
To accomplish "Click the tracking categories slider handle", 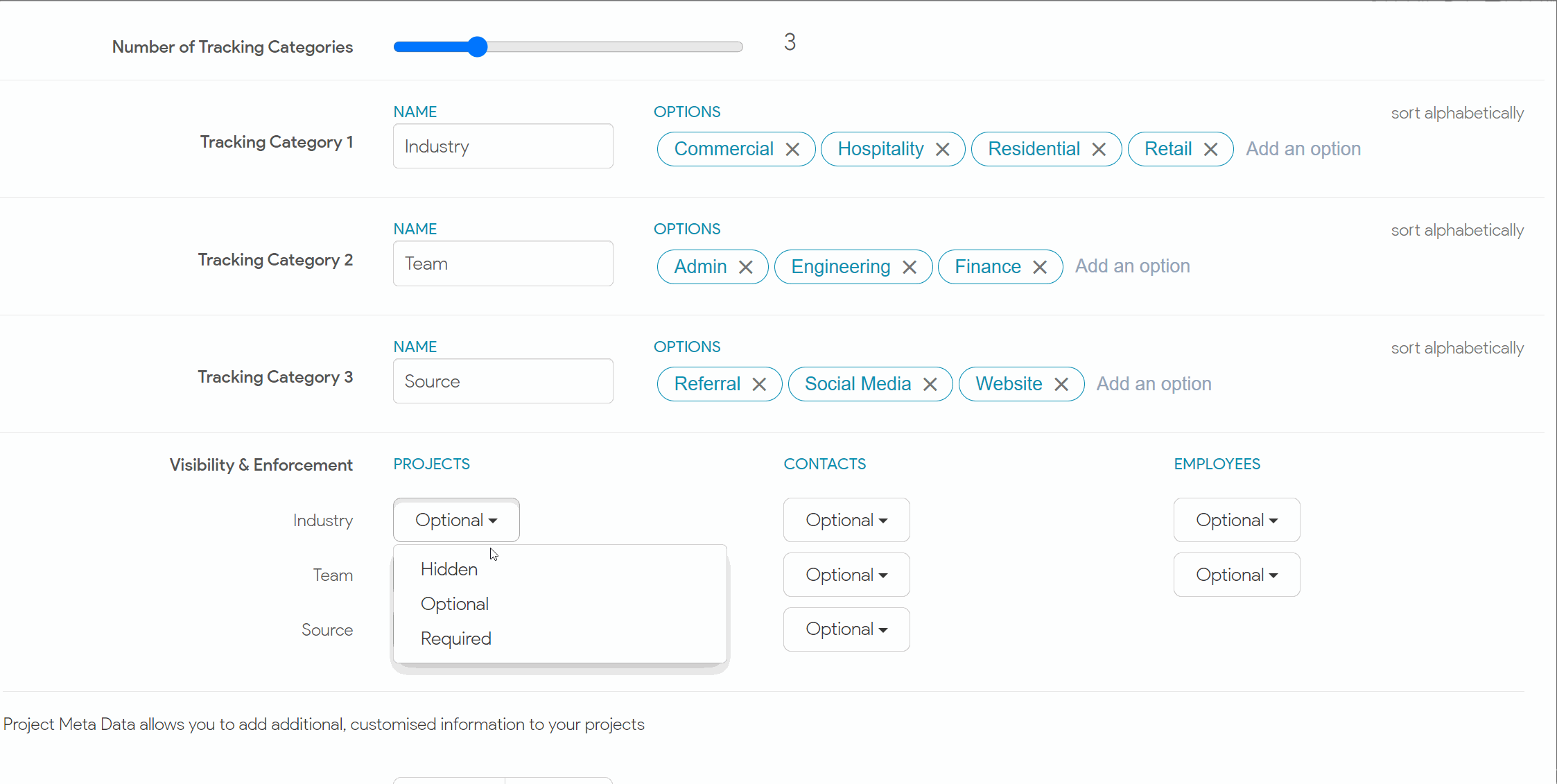I will [477, 47].
